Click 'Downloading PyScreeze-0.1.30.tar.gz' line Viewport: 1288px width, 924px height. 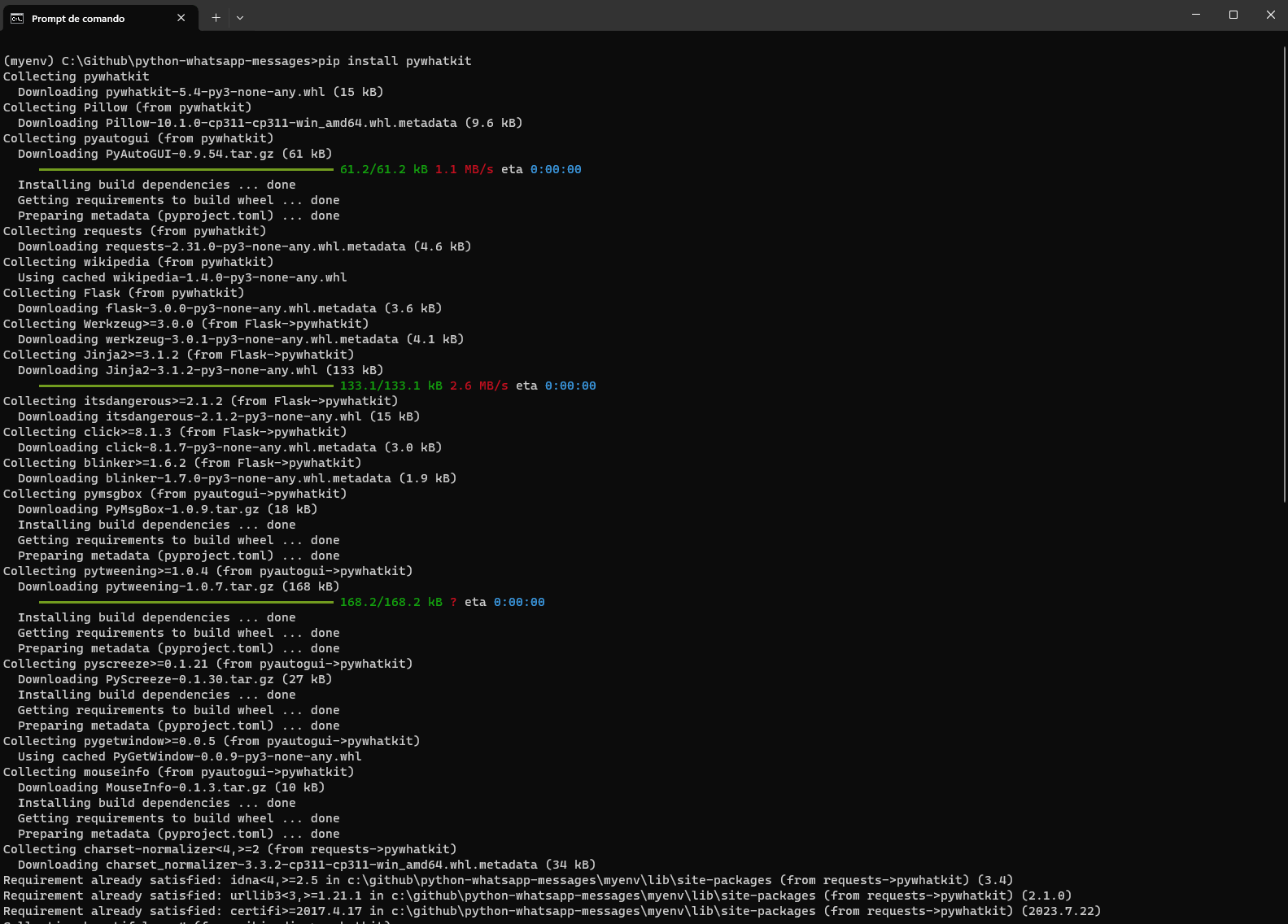tap(175, 679)
